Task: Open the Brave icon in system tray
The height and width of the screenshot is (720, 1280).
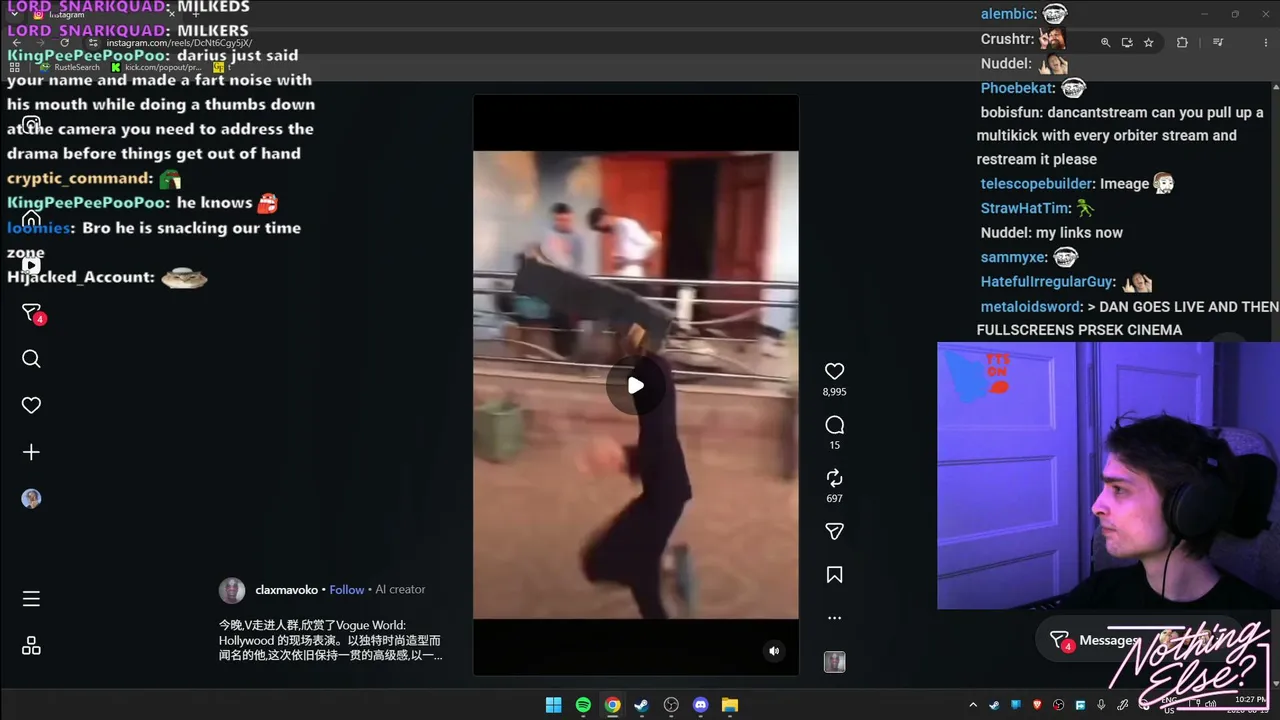Action: click(1037, 705)
